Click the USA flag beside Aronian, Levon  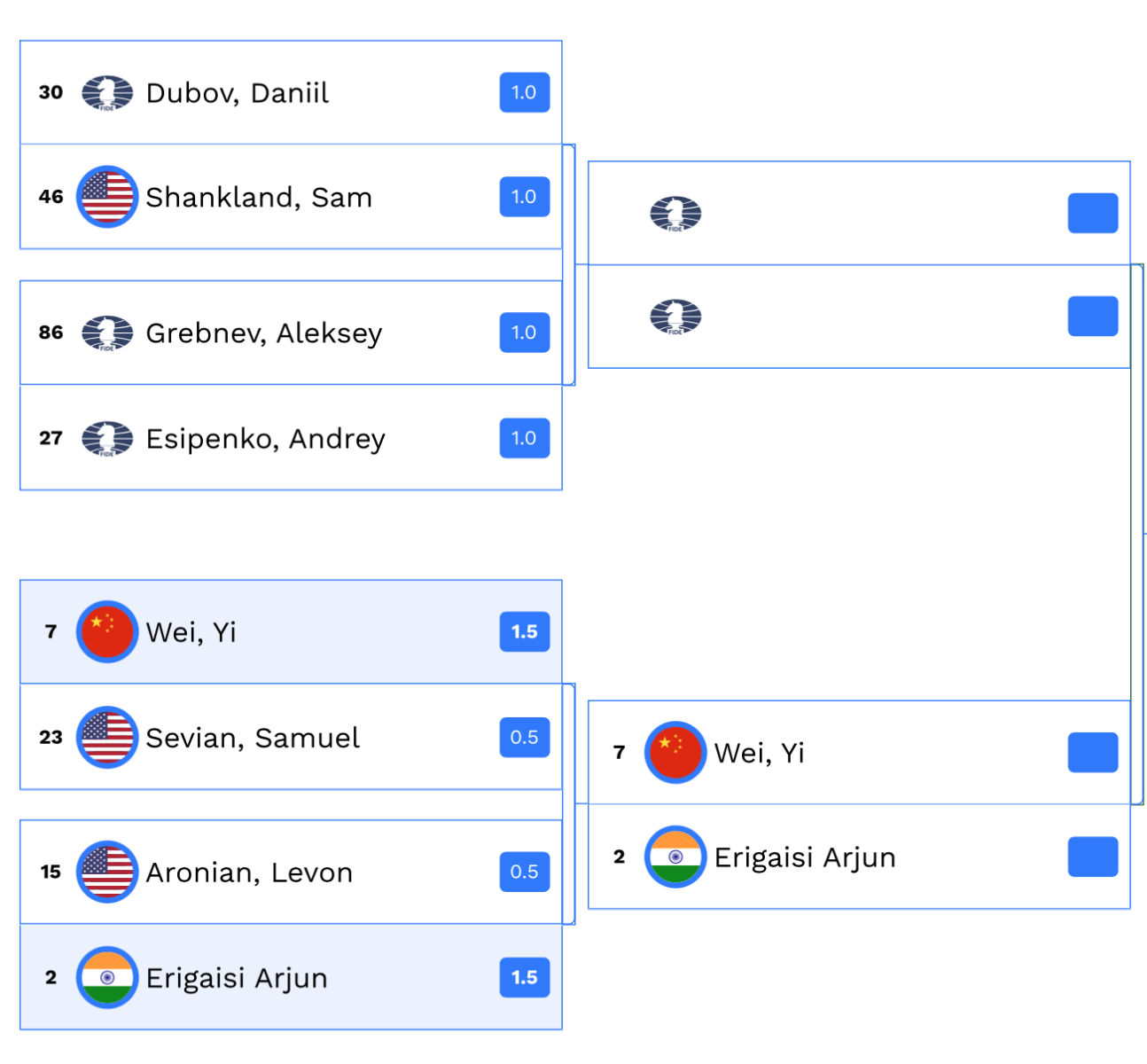pyautogui.click(x=107, y=872)
